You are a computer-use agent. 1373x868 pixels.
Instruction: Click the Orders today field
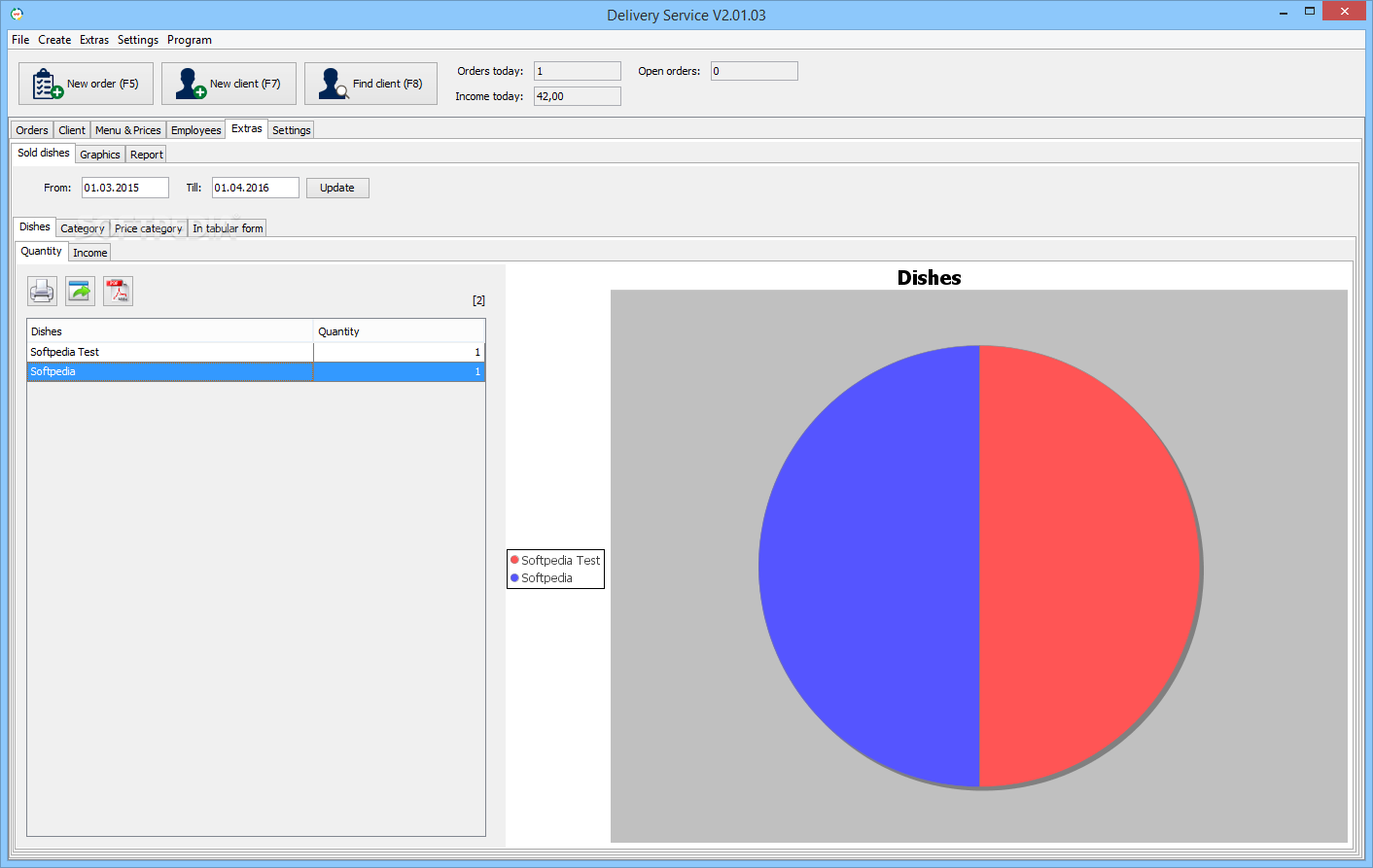point(578,71)
